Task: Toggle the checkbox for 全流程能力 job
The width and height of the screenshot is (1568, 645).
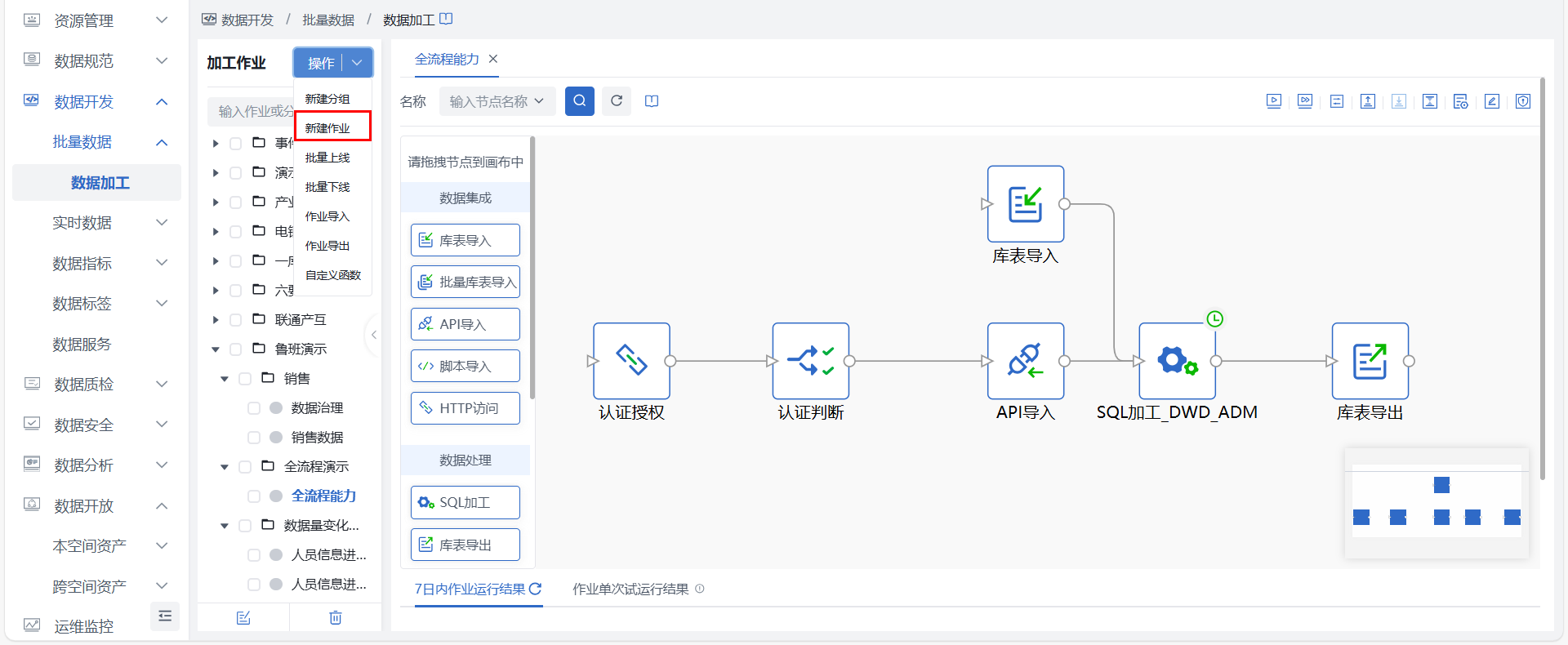Action: pos(254,496)
